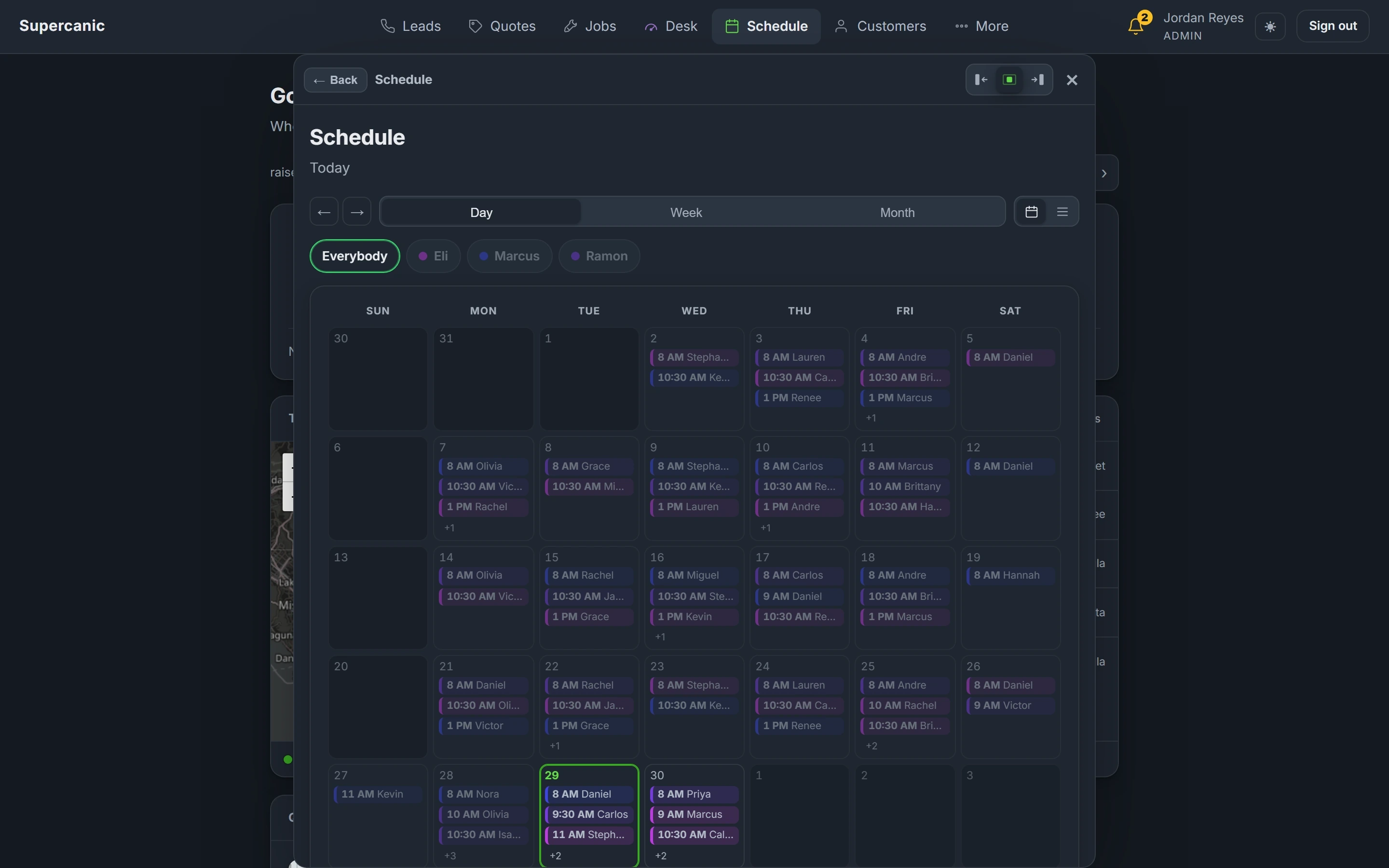
Task: Expand +1 more events on the 7th
Action: tap(449, 528)
